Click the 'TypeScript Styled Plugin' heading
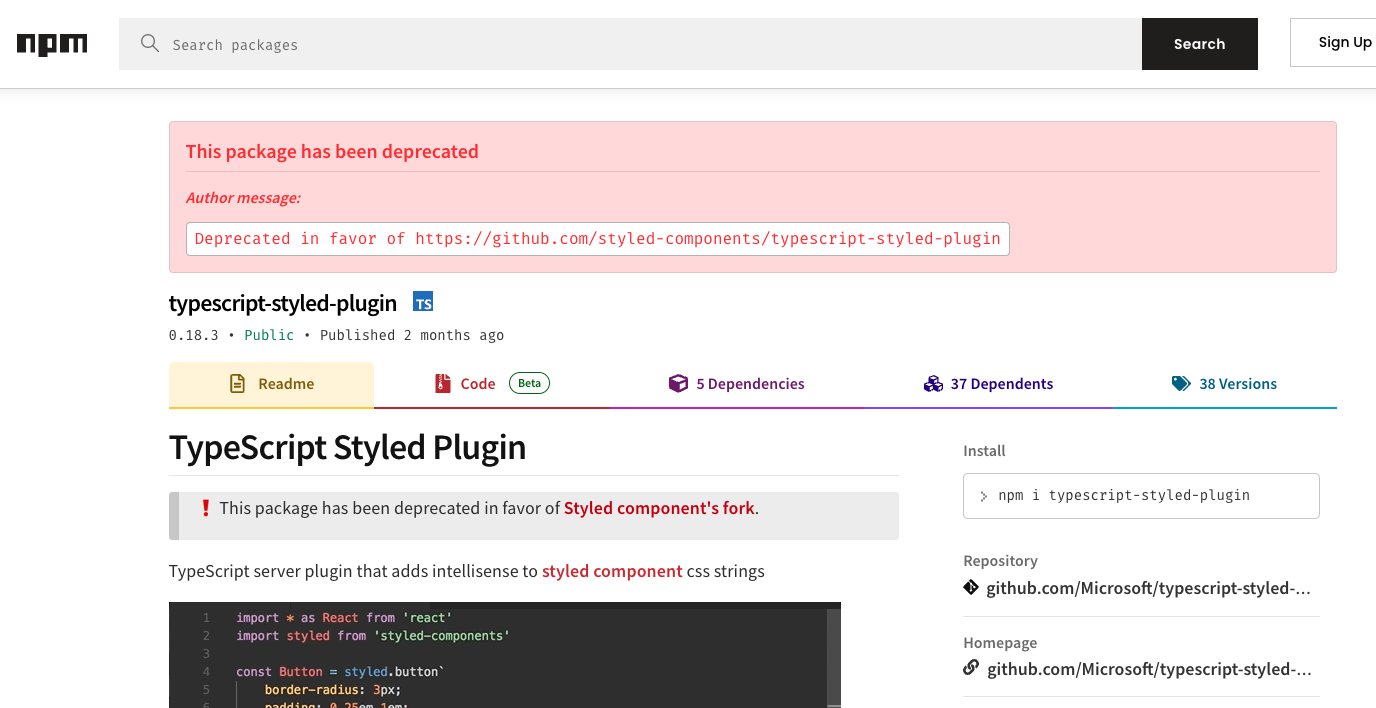Viewport: 1376px width, 708px height. 347,447
